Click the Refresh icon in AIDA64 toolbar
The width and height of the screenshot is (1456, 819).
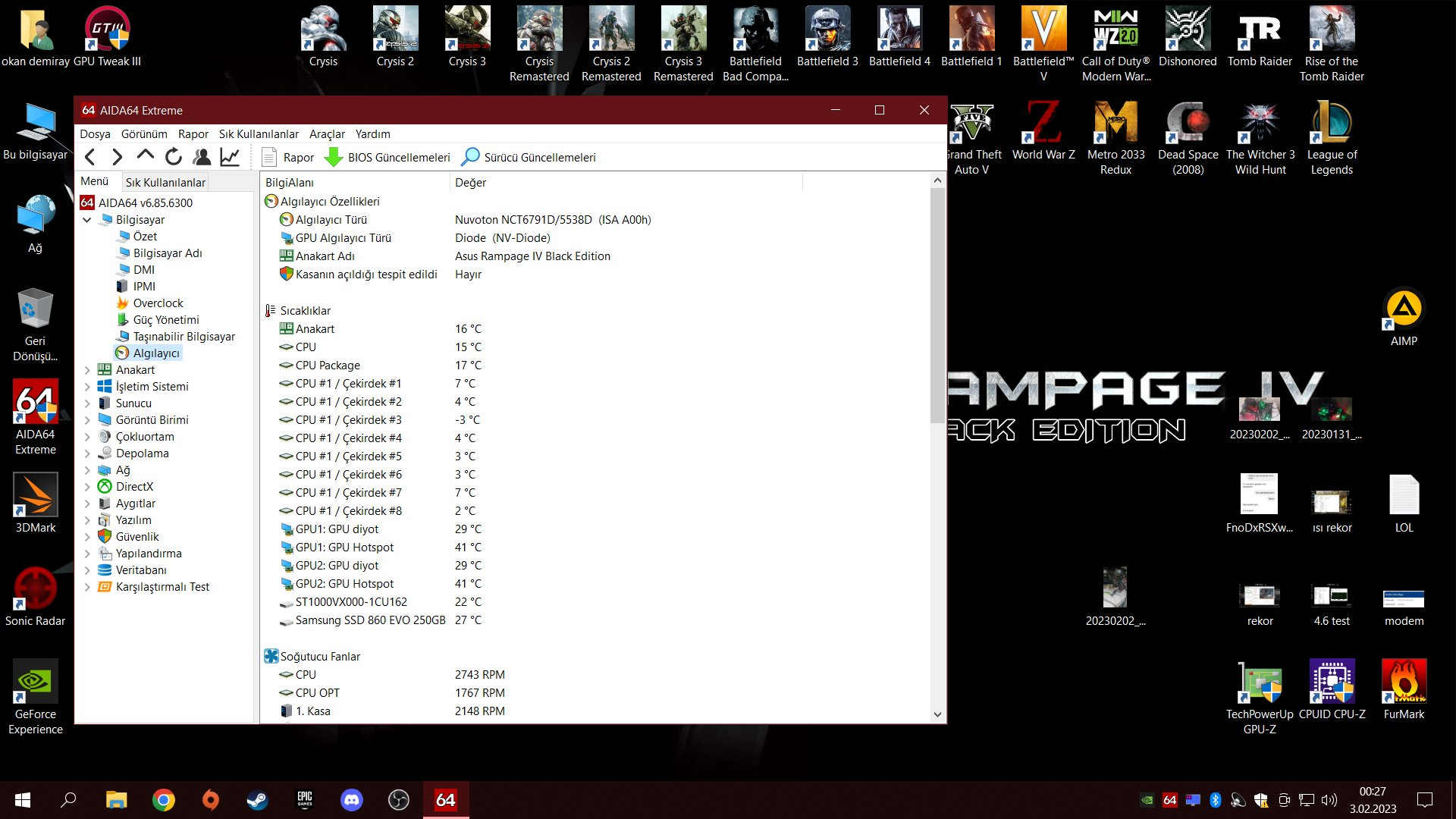174,157
